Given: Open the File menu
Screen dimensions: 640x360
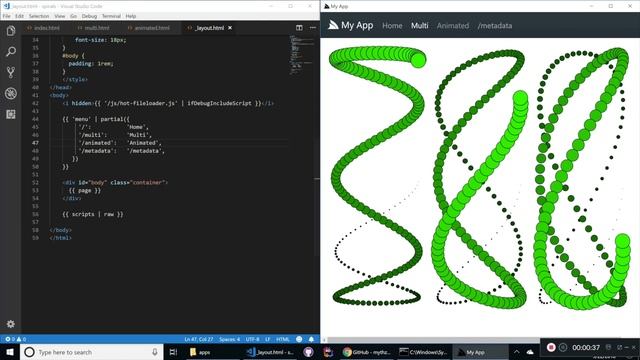Looking at the screenshot, I should point(7,16).
